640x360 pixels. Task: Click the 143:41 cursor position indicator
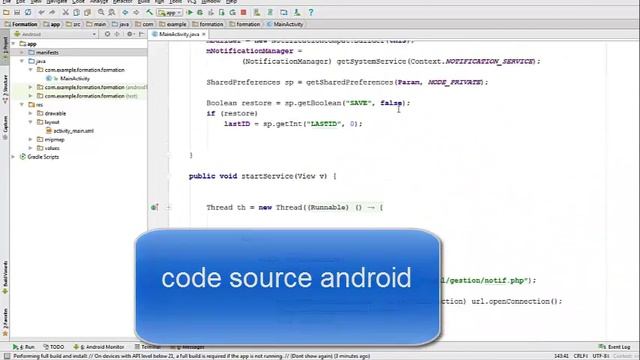[562, 356]
